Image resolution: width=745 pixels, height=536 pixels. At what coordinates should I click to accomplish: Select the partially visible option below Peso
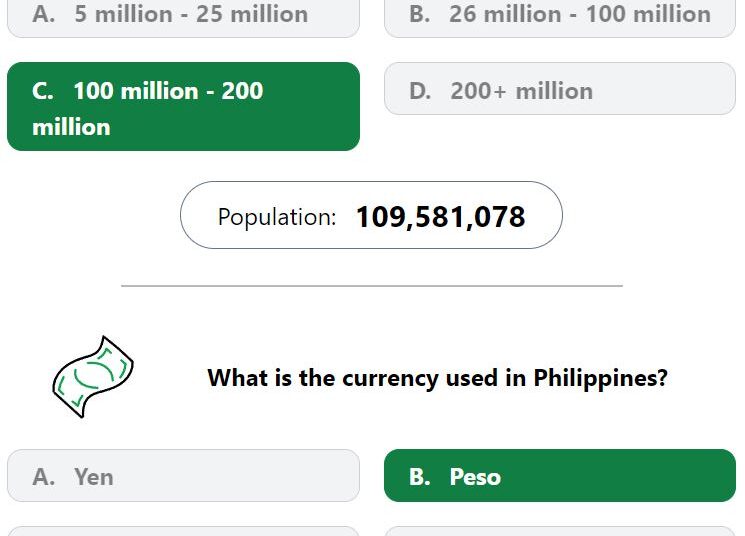[x=560, y=531]
